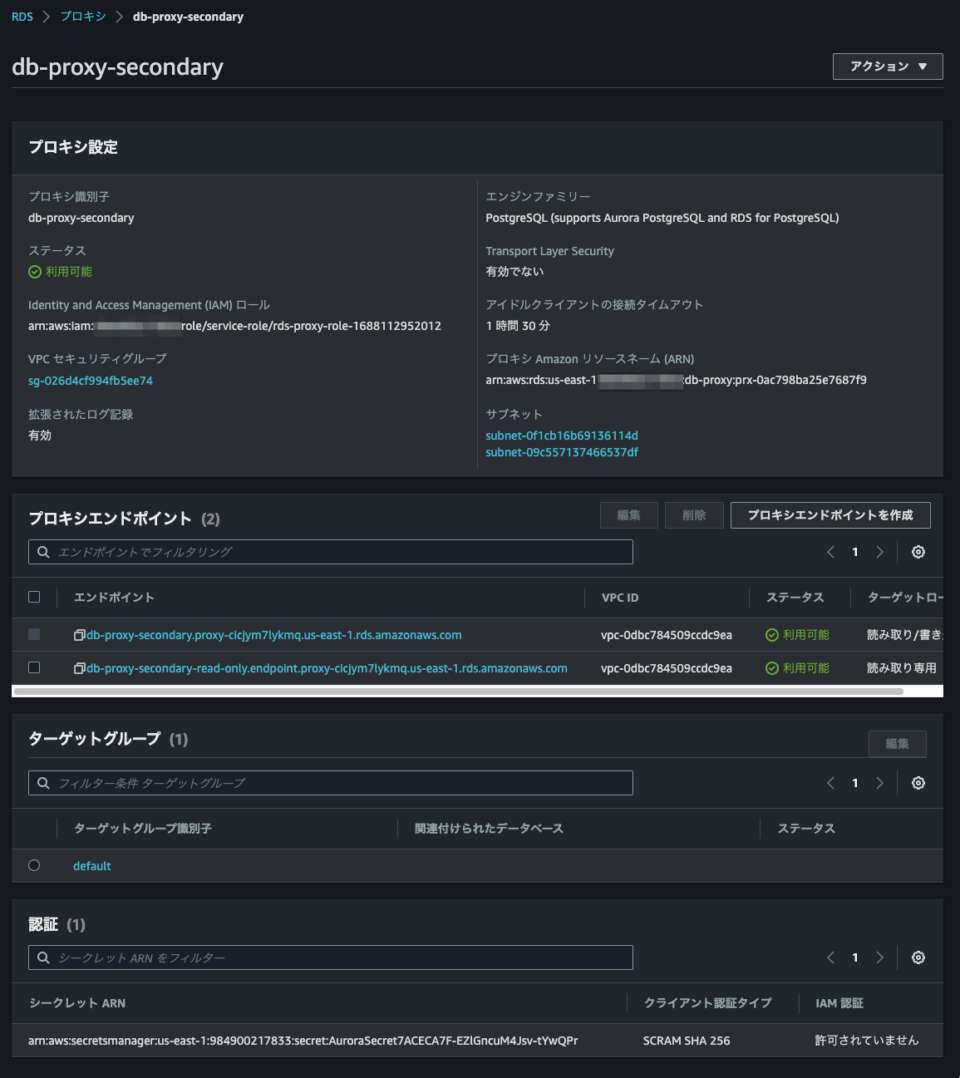Open preferences gear in 認証 section
Viewport: 960px width, 1078px height.
tap(917, 957)
